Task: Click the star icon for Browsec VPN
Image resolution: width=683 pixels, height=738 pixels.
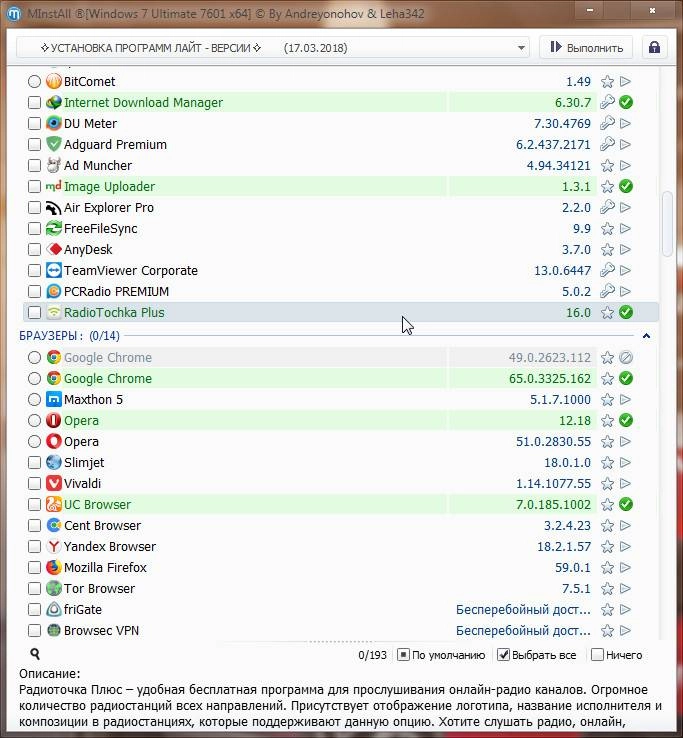Action: [x=607, y=631]
